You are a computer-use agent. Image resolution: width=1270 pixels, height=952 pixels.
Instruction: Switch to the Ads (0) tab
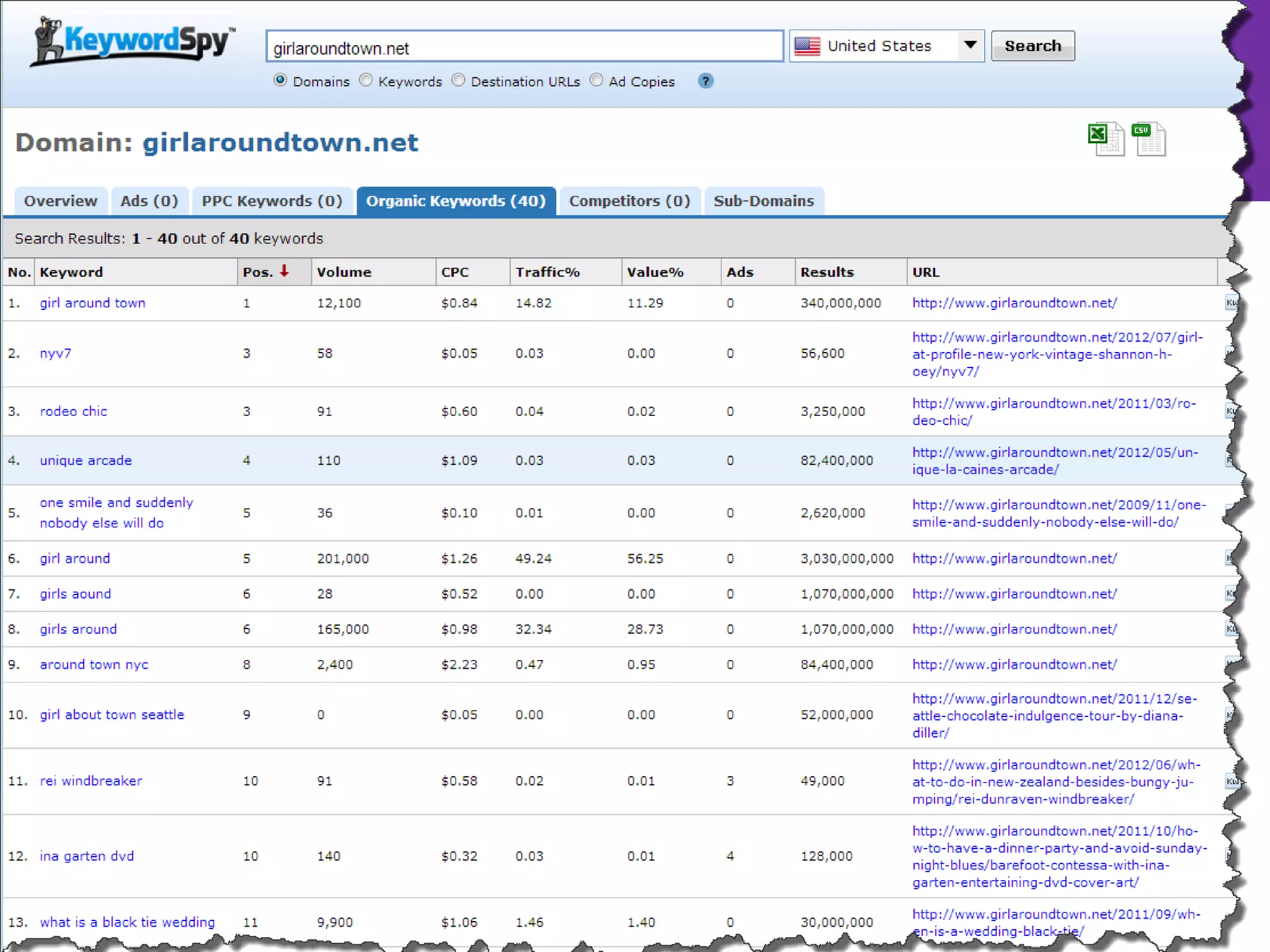coord(149,201)
